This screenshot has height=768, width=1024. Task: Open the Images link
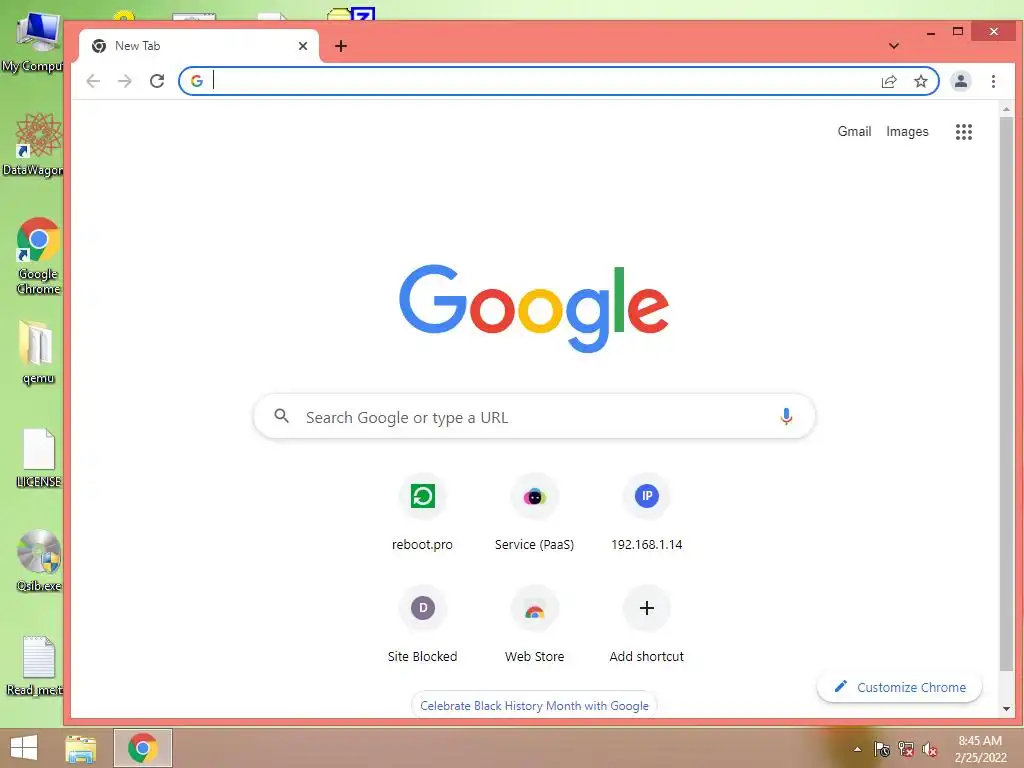pos(907,131)
